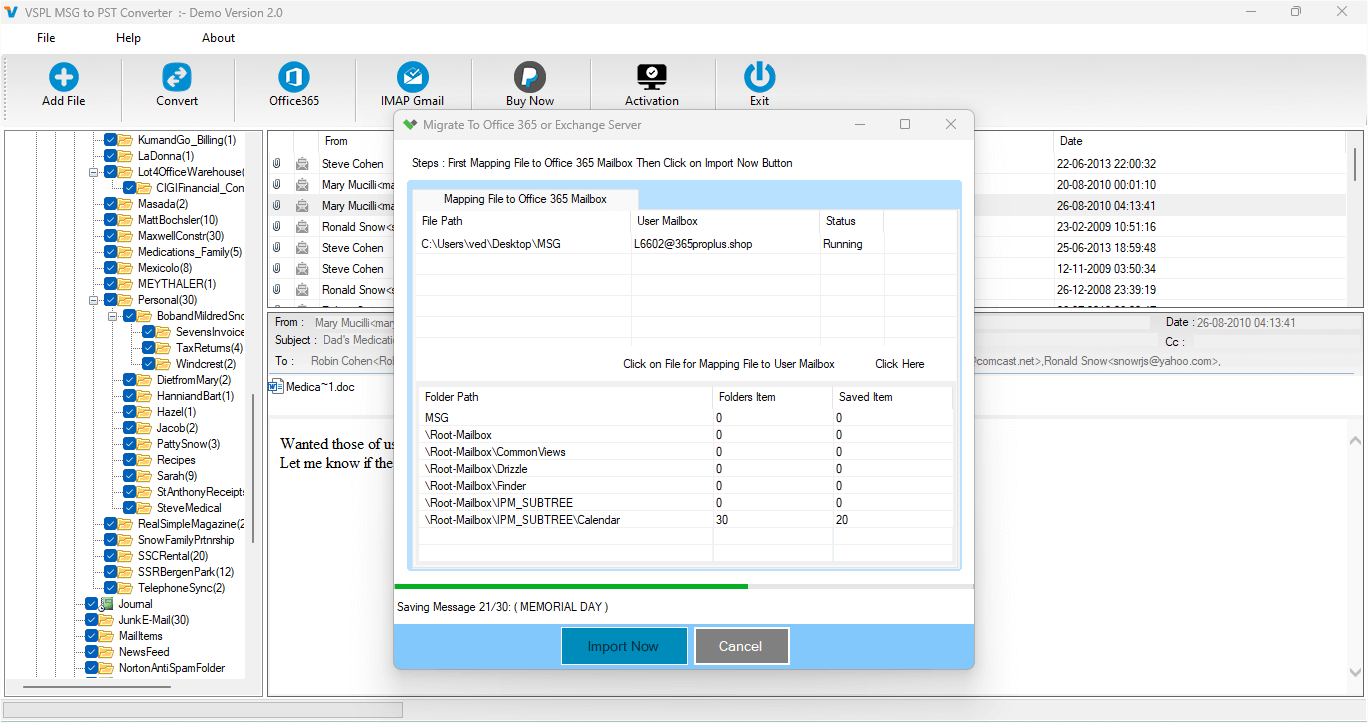1368x723 pixels.
Task: Click the Running status cell
Action: 842,244
